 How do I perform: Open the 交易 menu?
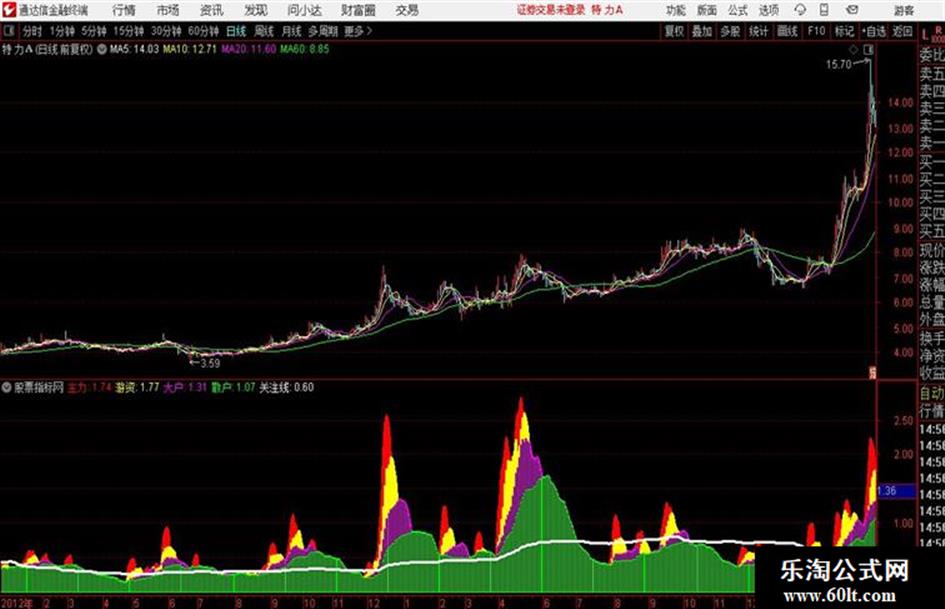(407, 10)
